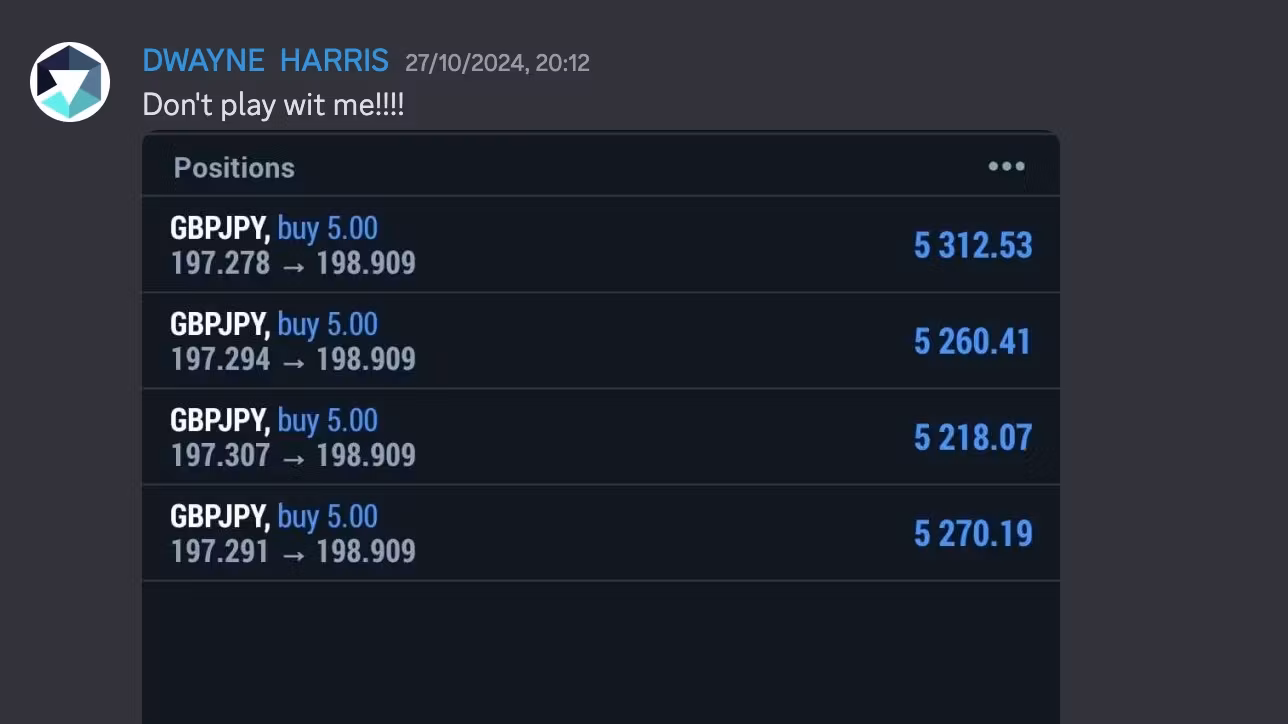Click the 5 312.53 profit value
The height and width of the screenshot is (724, 1288).
[x=972, y=245]
